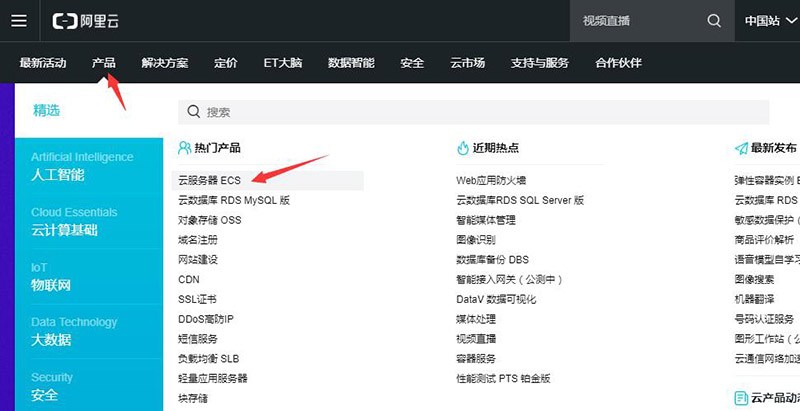Select Security 安全 category in sidebar

(89, 386)
